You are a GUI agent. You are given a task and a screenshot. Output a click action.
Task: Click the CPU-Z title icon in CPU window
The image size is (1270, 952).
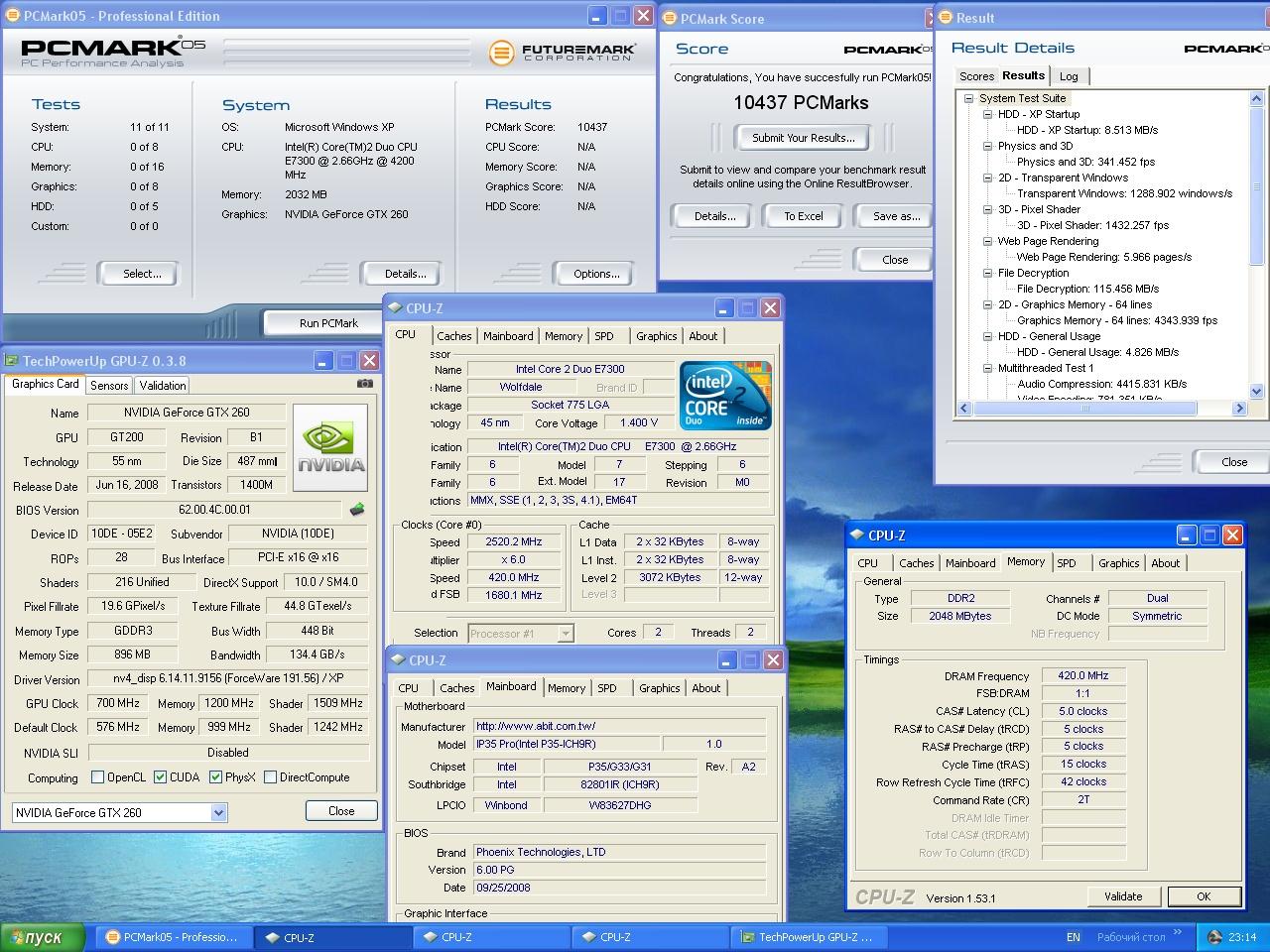[x=395, y=308]
